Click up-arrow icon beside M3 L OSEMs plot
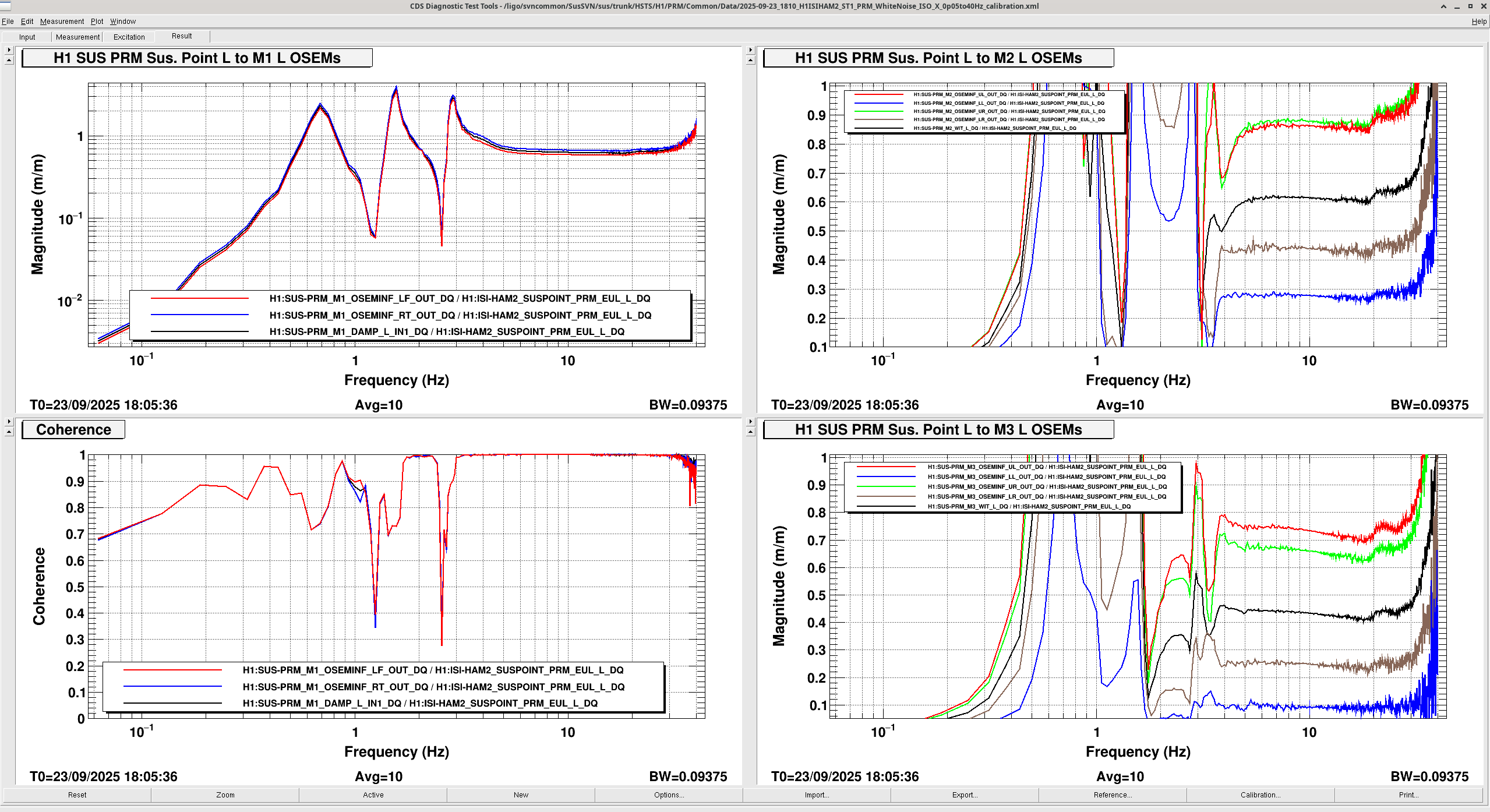The height and width of the screenshot is (812, 1490). pyautogui.click(x=750, y=432)
